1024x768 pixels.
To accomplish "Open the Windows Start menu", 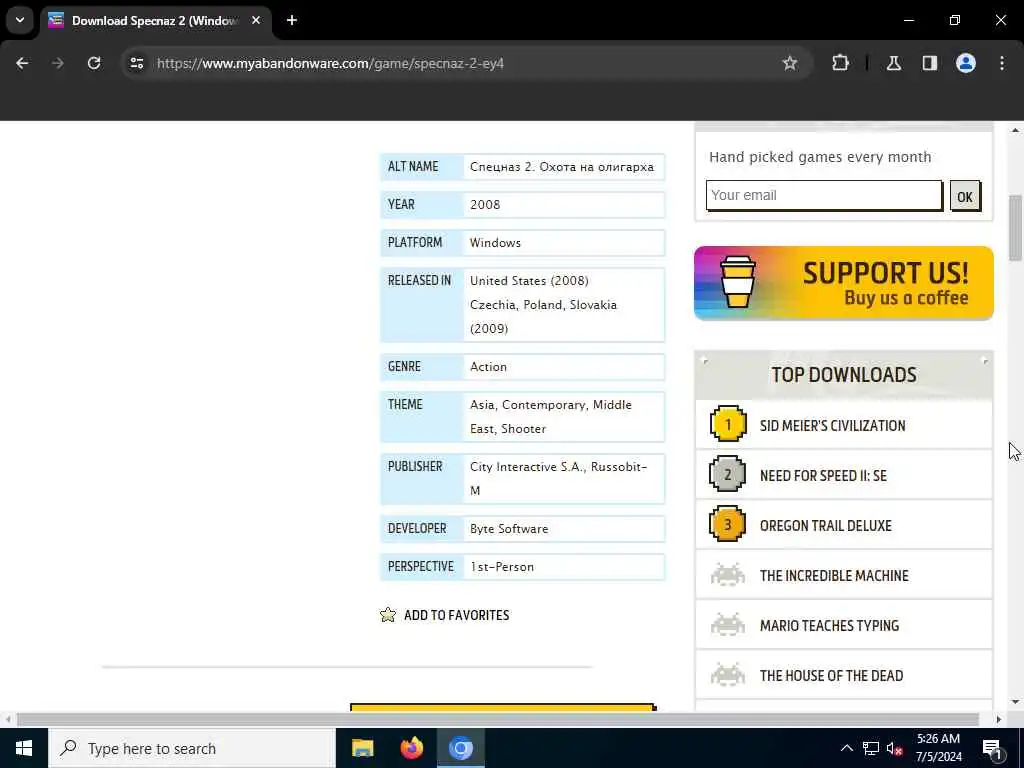I will point(24,748).
